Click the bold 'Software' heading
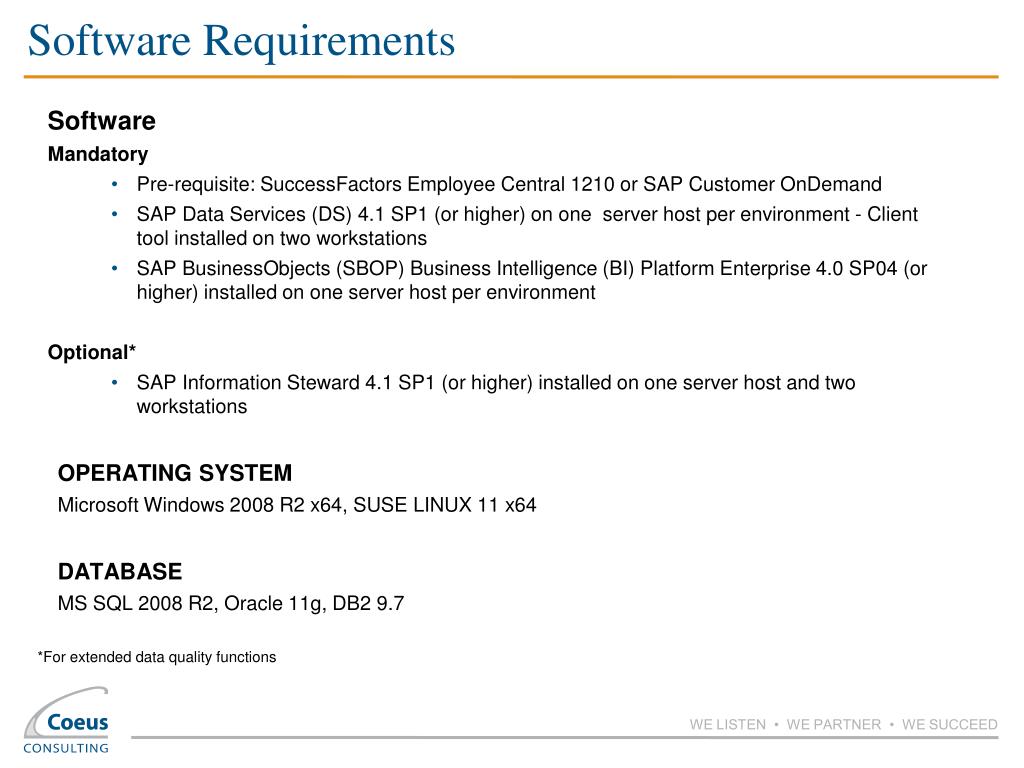 pos(102,121)
